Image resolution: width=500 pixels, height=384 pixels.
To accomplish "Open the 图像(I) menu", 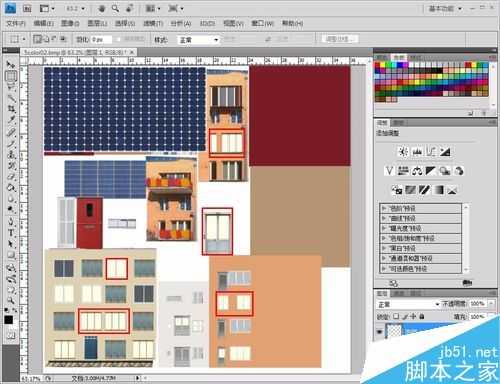I will click(70, 23).
